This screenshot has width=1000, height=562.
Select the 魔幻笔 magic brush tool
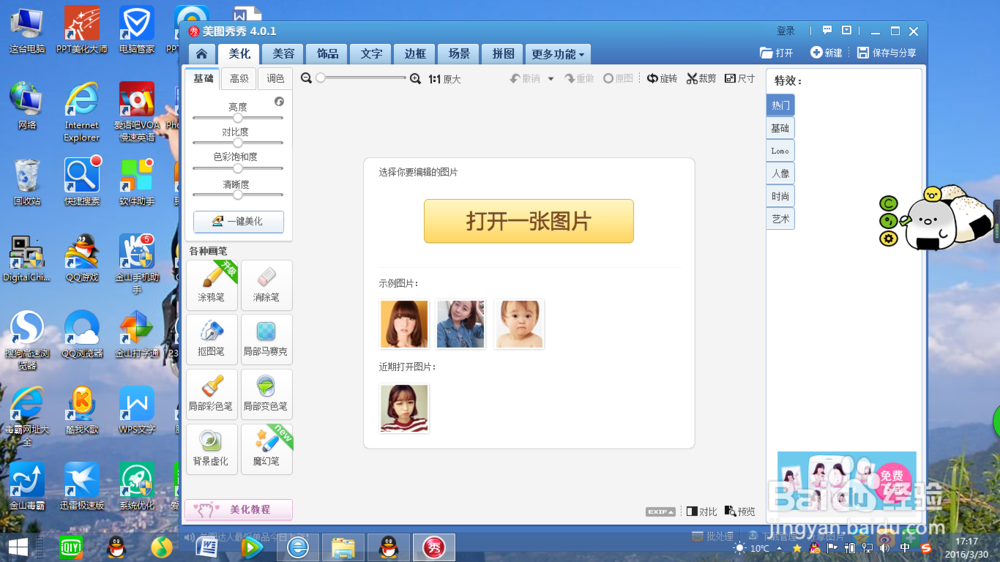click(x=267, y=448)
